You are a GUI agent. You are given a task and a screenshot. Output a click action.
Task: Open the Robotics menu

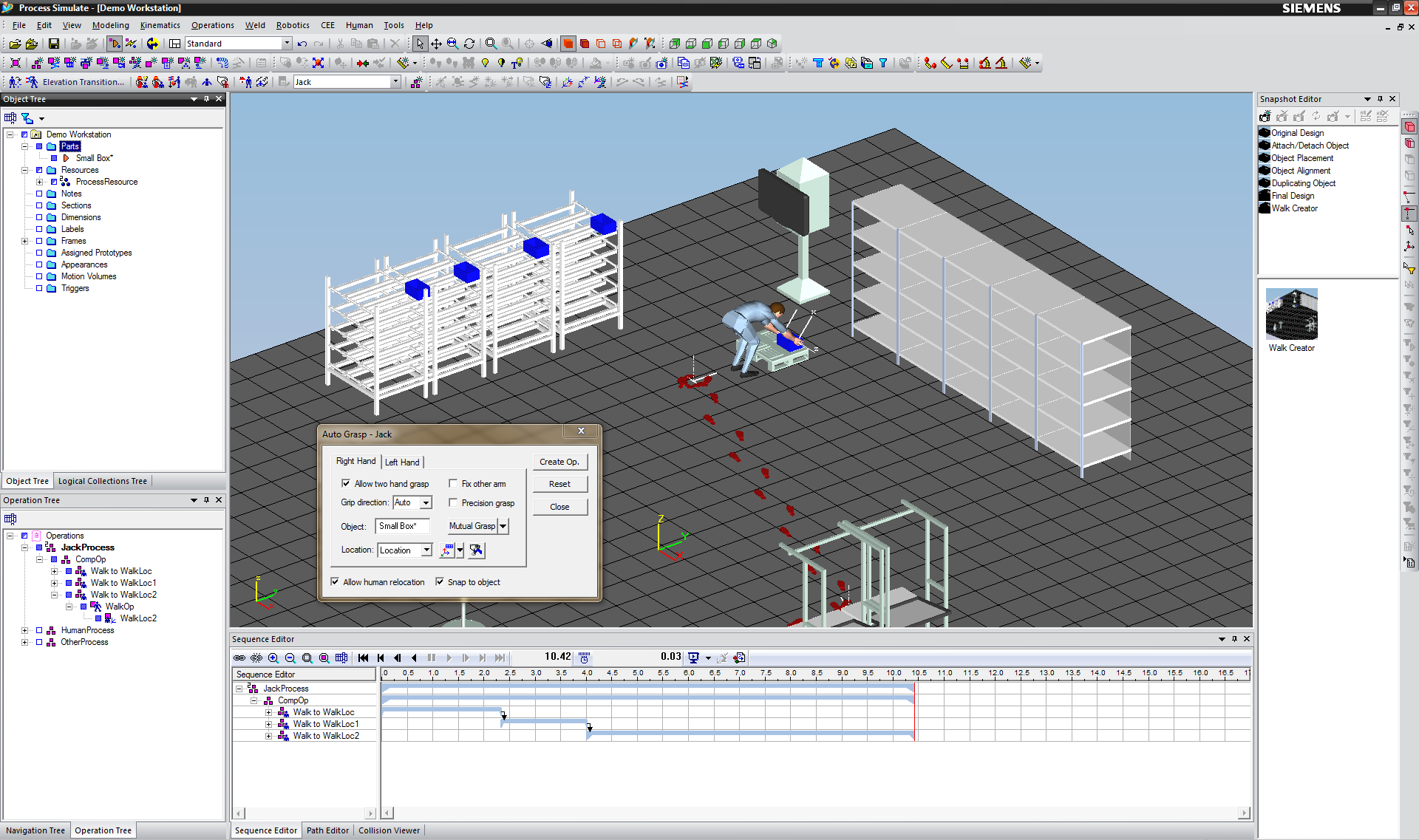[x=293, y=25]
